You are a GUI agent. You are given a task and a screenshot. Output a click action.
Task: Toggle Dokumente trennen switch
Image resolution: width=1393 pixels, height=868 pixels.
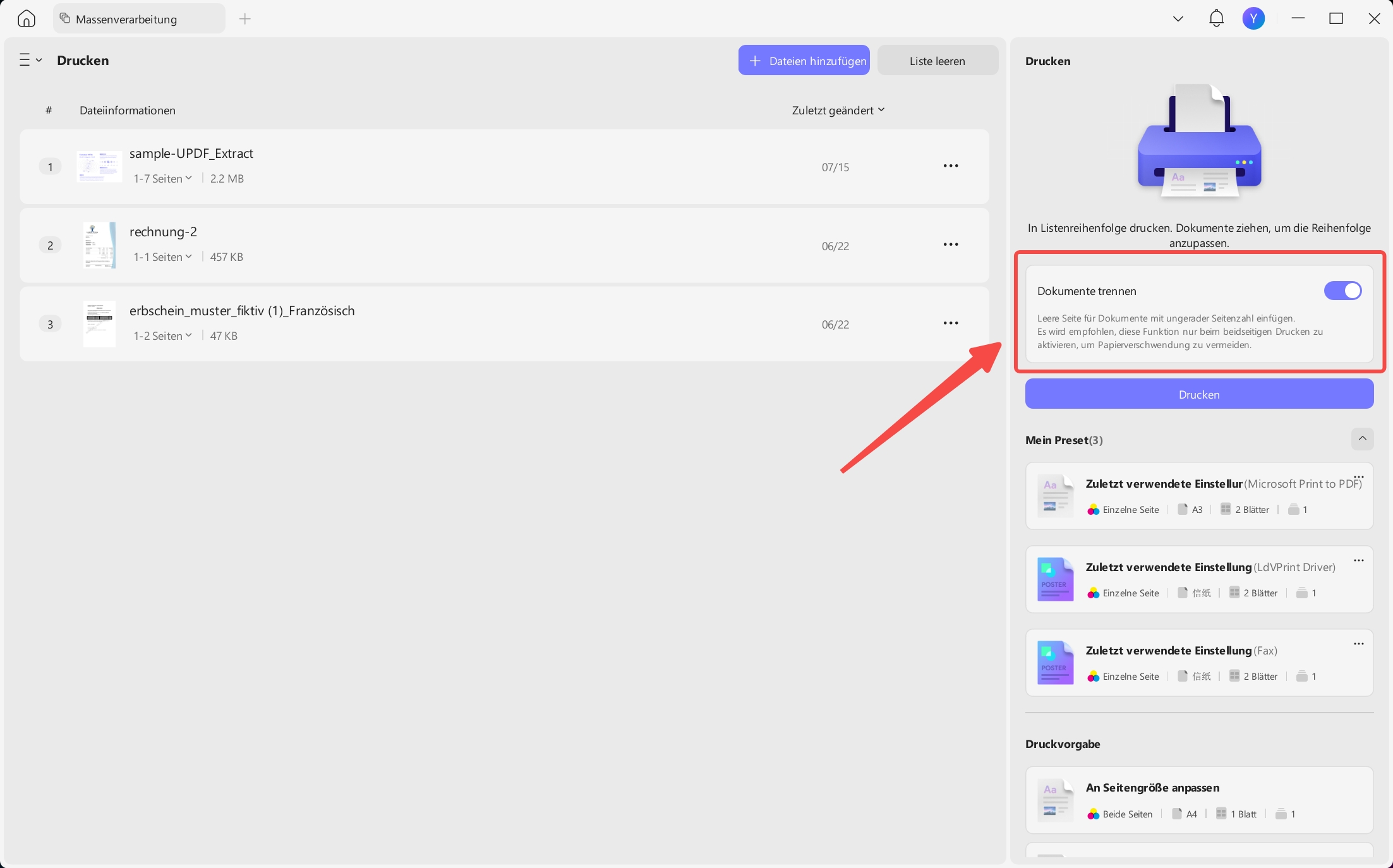1342,291
